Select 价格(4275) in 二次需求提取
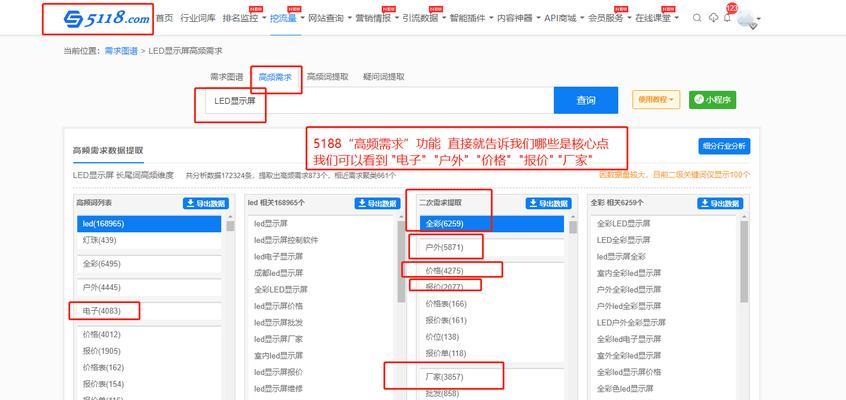The image size is (846, 400). coord(492,271)
